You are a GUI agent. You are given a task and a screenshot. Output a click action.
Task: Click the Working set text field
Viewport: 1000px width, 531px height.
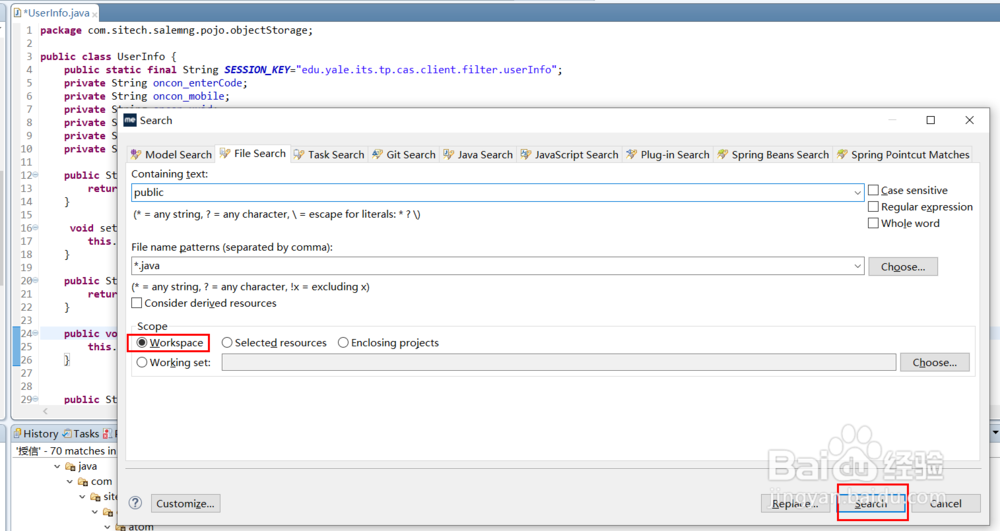coord(558,362)
